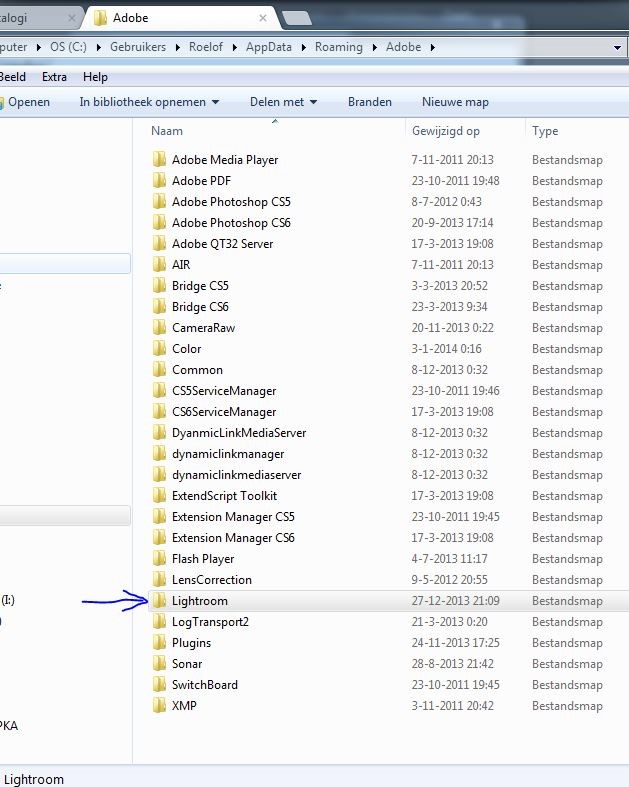Click the Bridge CS5 folder icon
Viewport: 629px width, 787px height.
[159, 286]
